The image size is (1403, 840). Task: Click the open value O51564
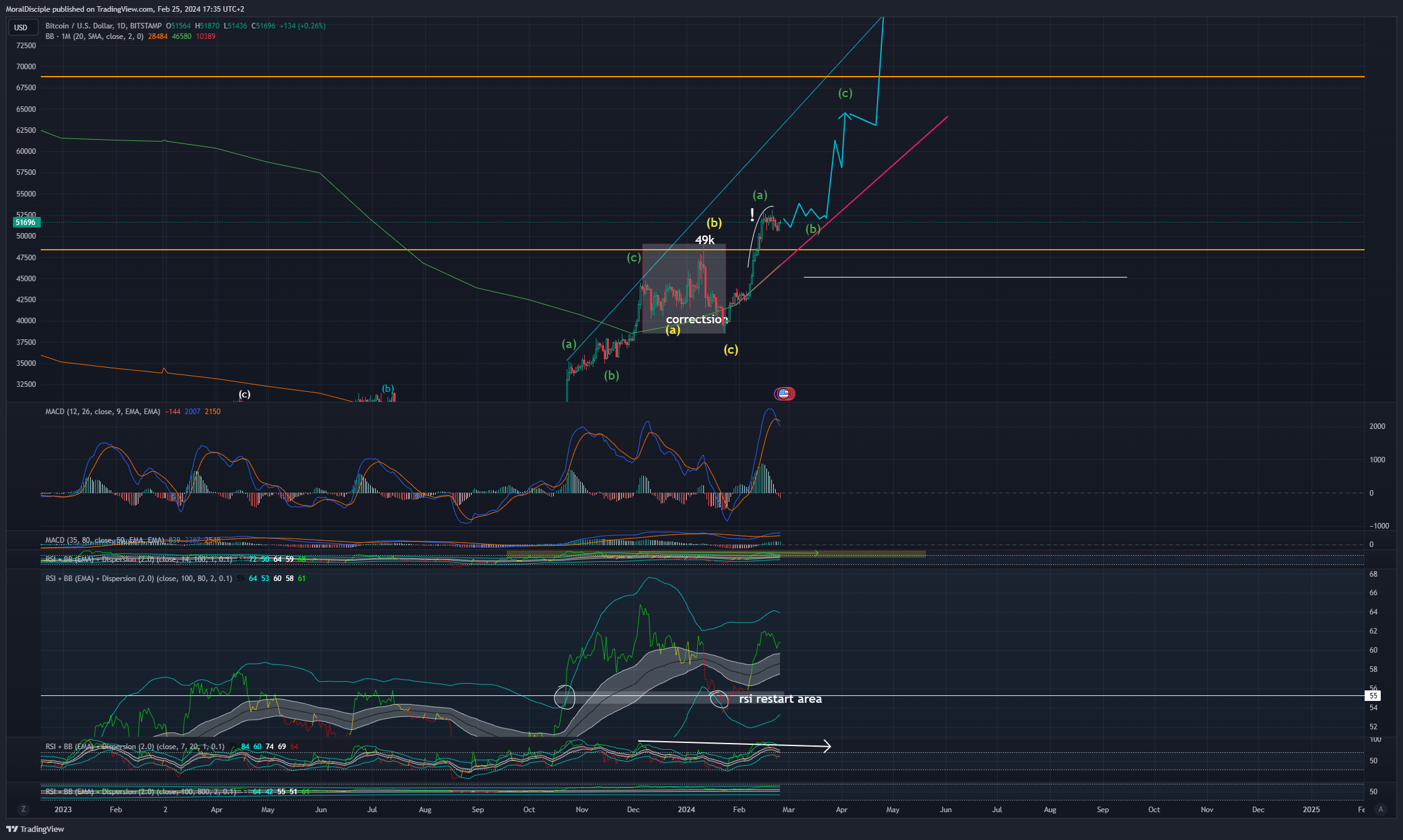point(179,26)
